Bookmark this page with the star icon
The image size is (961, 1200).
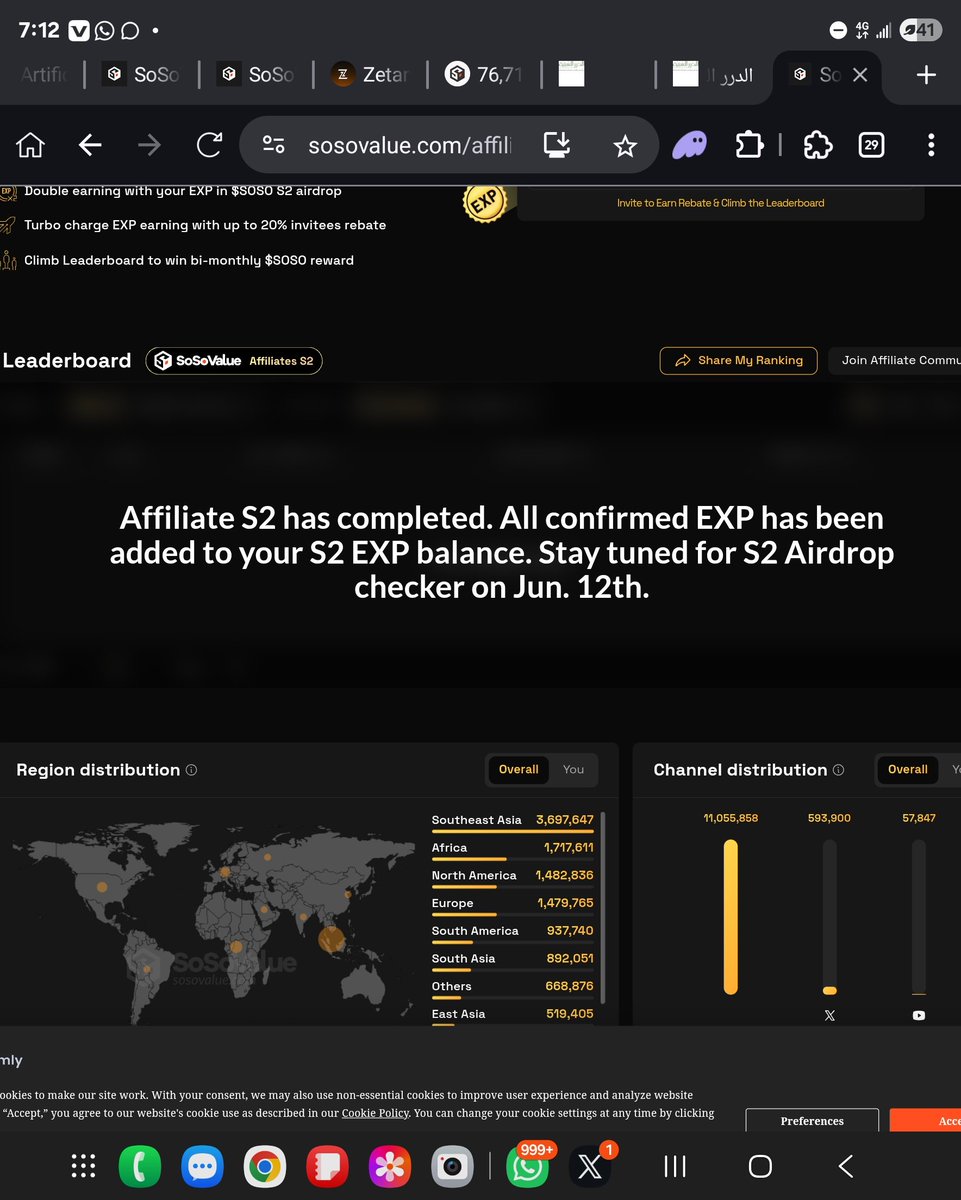point(625,147)
